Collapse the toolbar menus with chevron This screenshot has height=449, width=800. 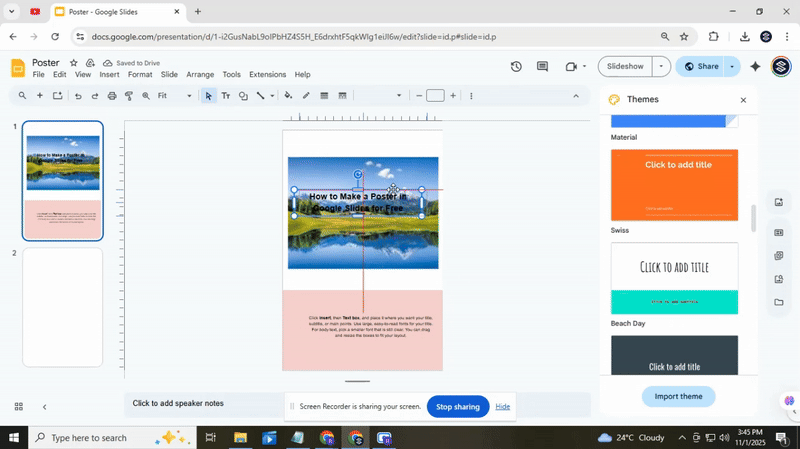pos(575,96)
